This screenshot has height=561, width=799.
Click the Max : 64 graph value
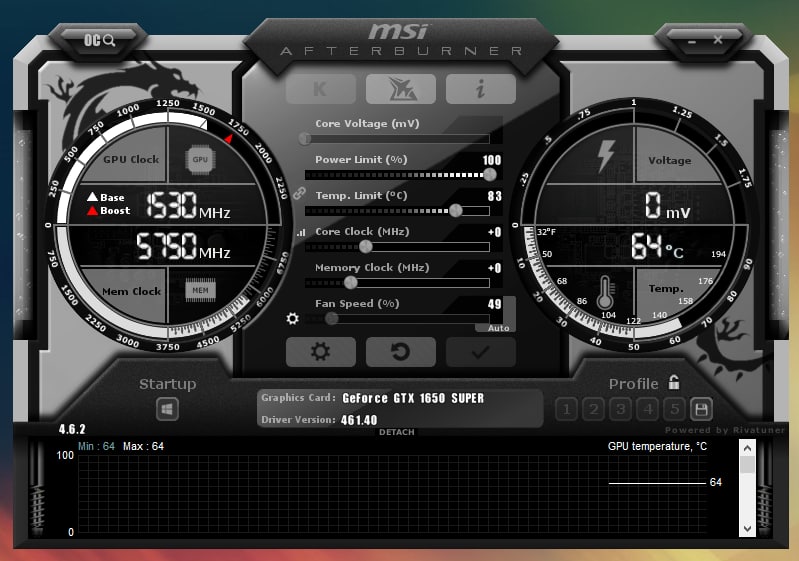[143, 446]
